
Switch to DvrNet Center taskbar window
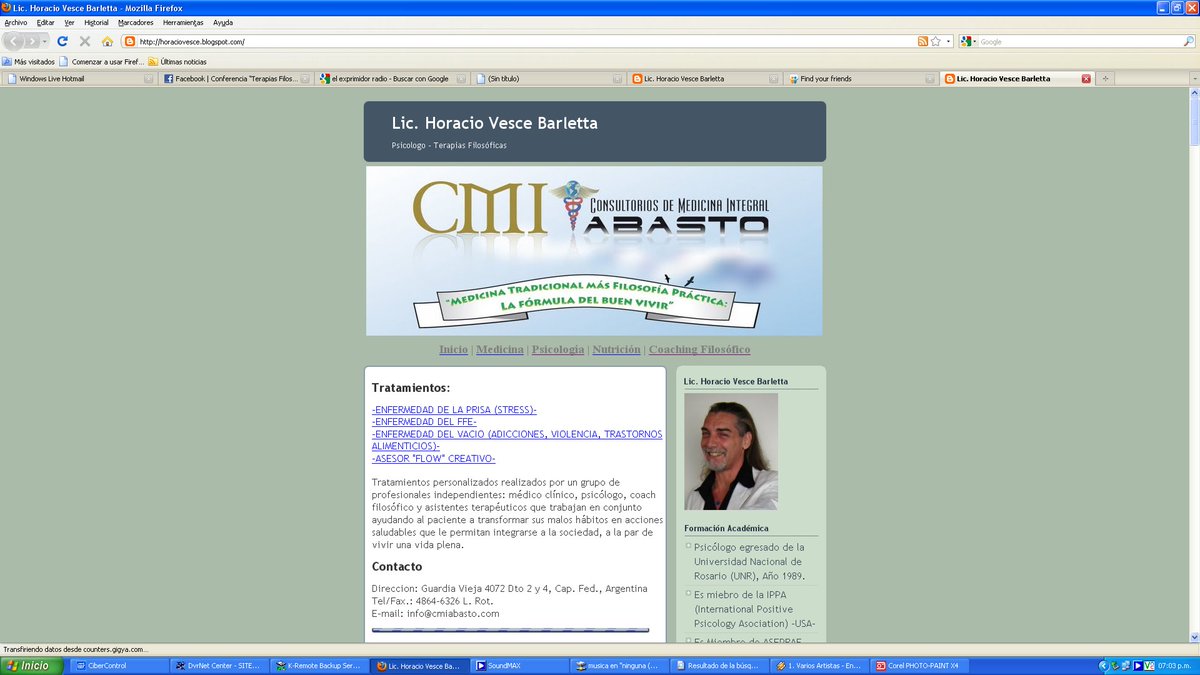click(220, 665)
